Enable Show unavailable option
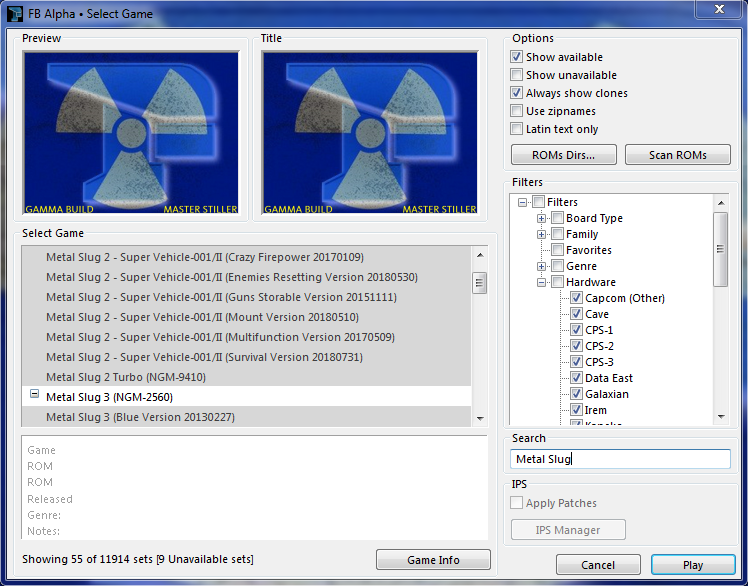The width and height of the screenshot is (748, 586). coord(516,75)
